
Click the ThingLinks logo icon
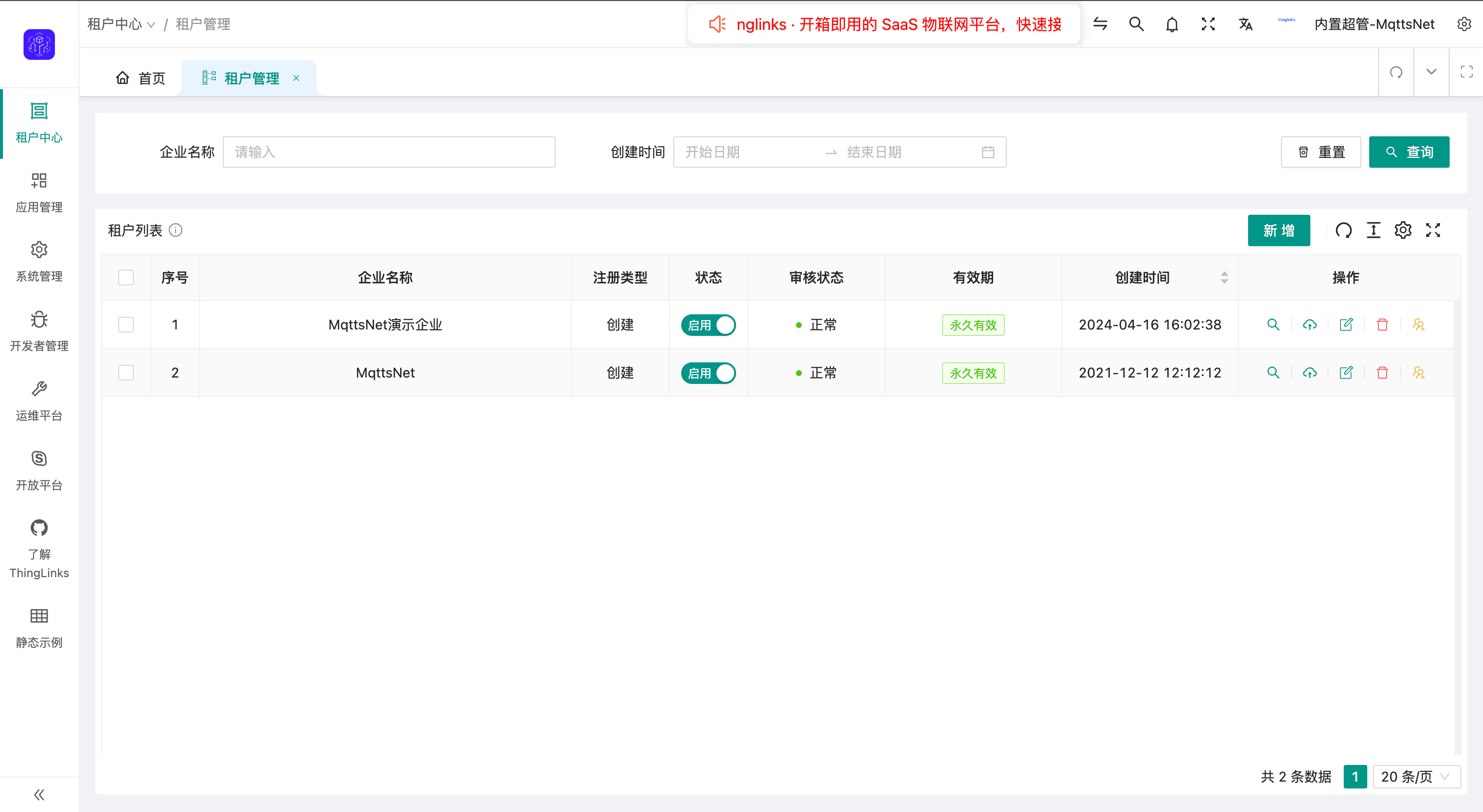[39, 44]
